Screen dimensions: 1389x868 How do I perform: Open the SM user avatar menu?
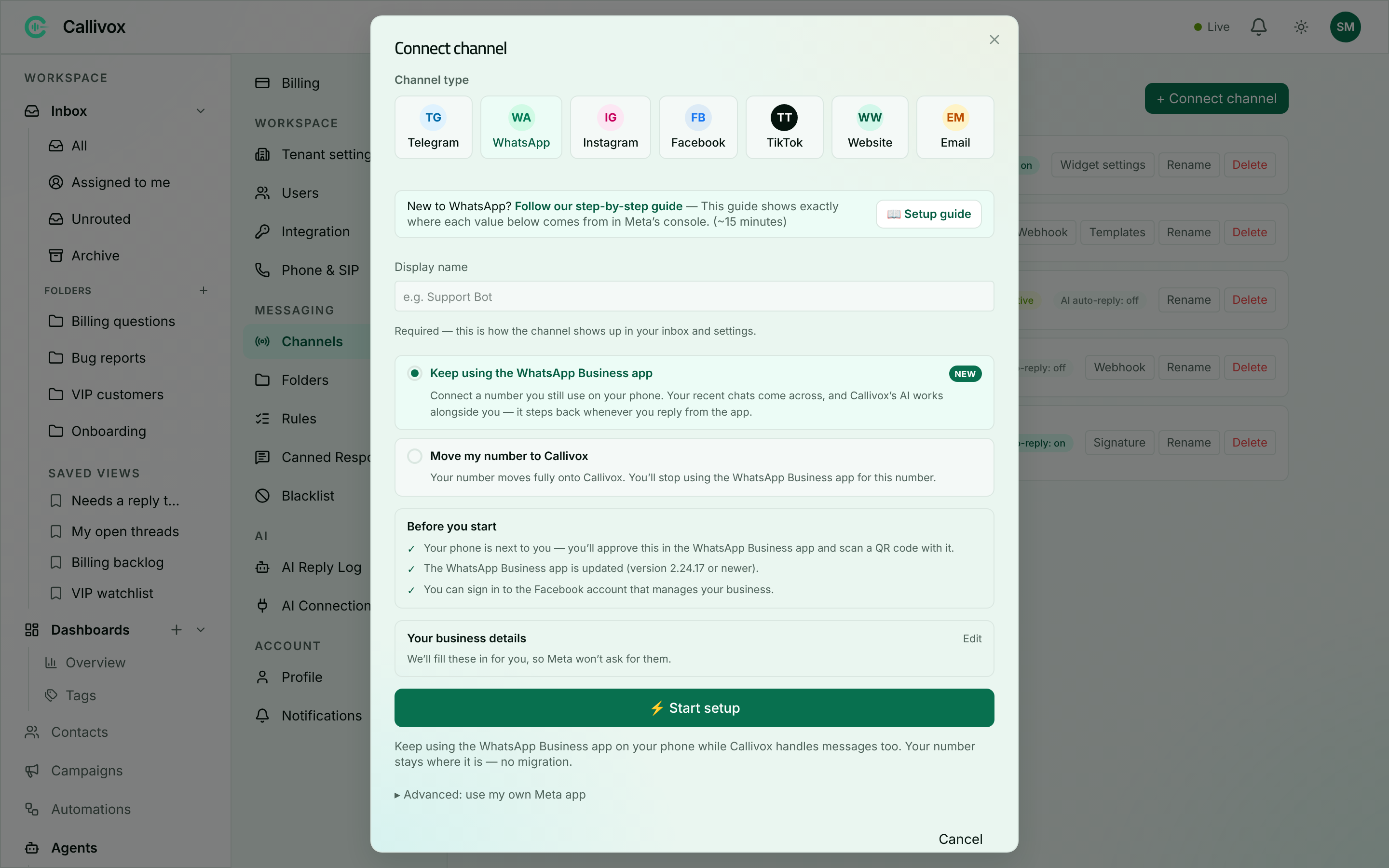pyautogui.click(x=1345, y=27)
